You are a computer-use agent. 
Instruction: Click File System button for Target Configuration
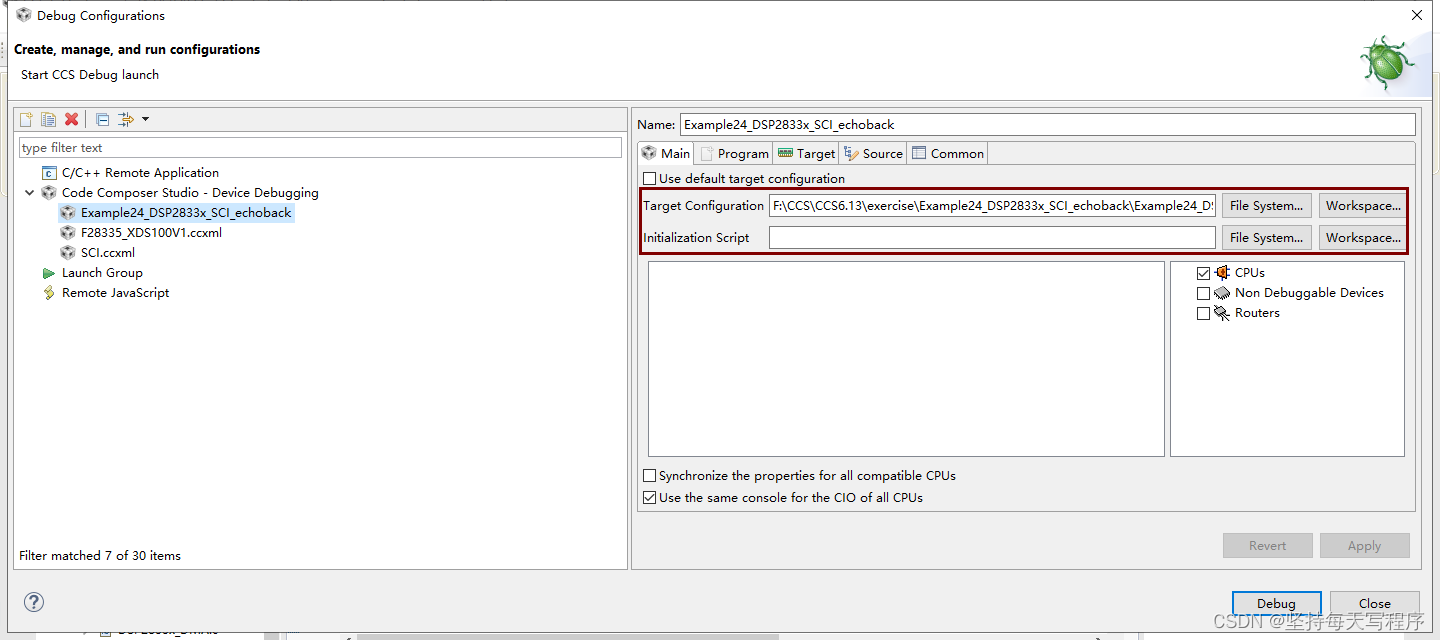click(x=1266, y=206)
